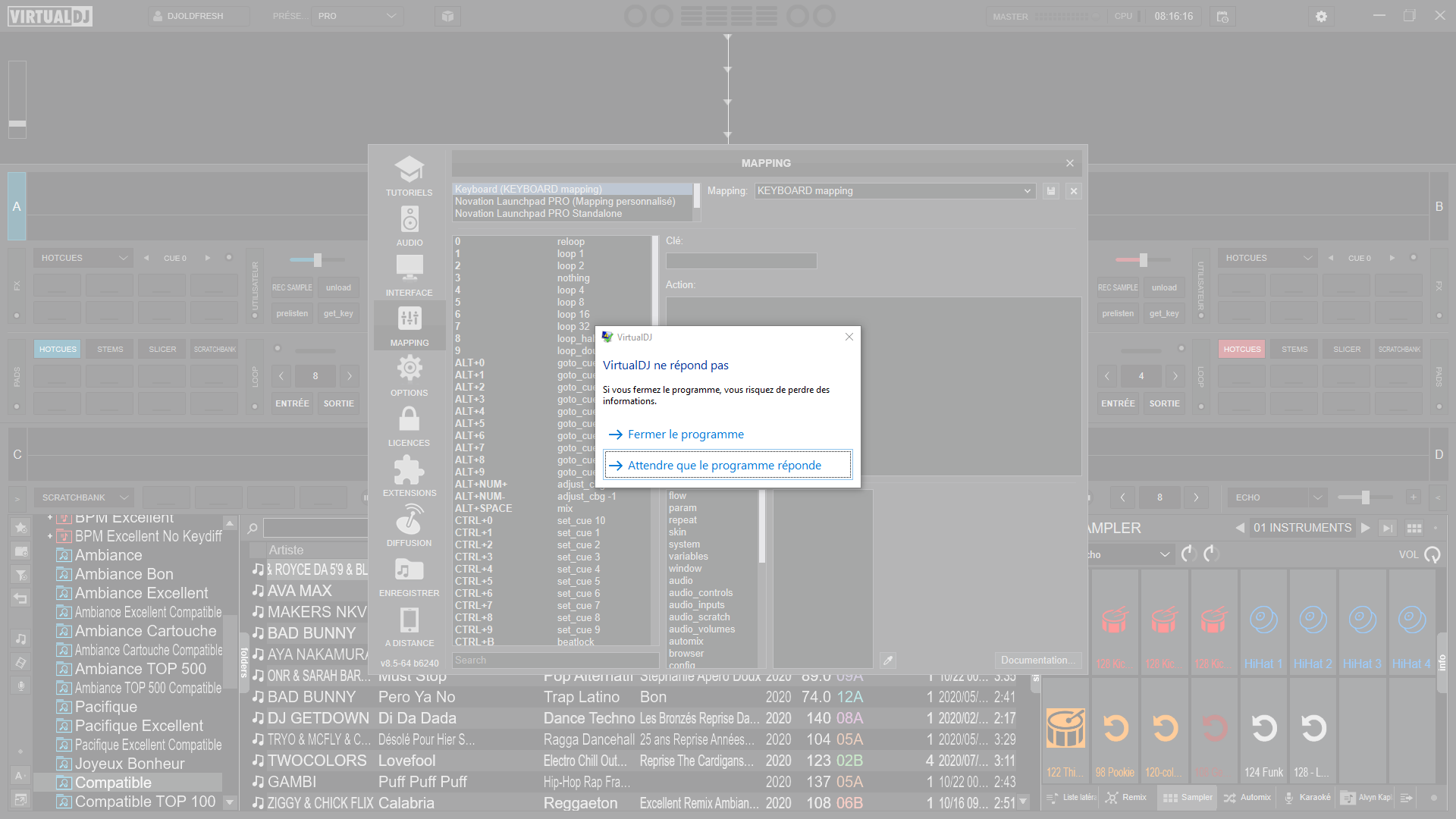
Task: Trigger the 98 Pookie loop pad
Action: 1115,730
